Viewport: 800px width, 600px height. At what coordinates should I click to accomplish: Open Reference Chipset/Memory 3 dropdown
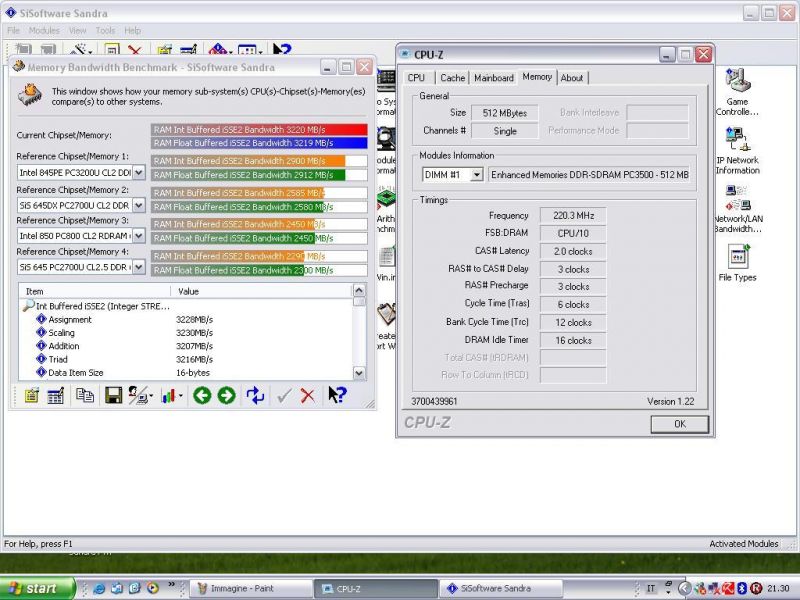point(139,236)
